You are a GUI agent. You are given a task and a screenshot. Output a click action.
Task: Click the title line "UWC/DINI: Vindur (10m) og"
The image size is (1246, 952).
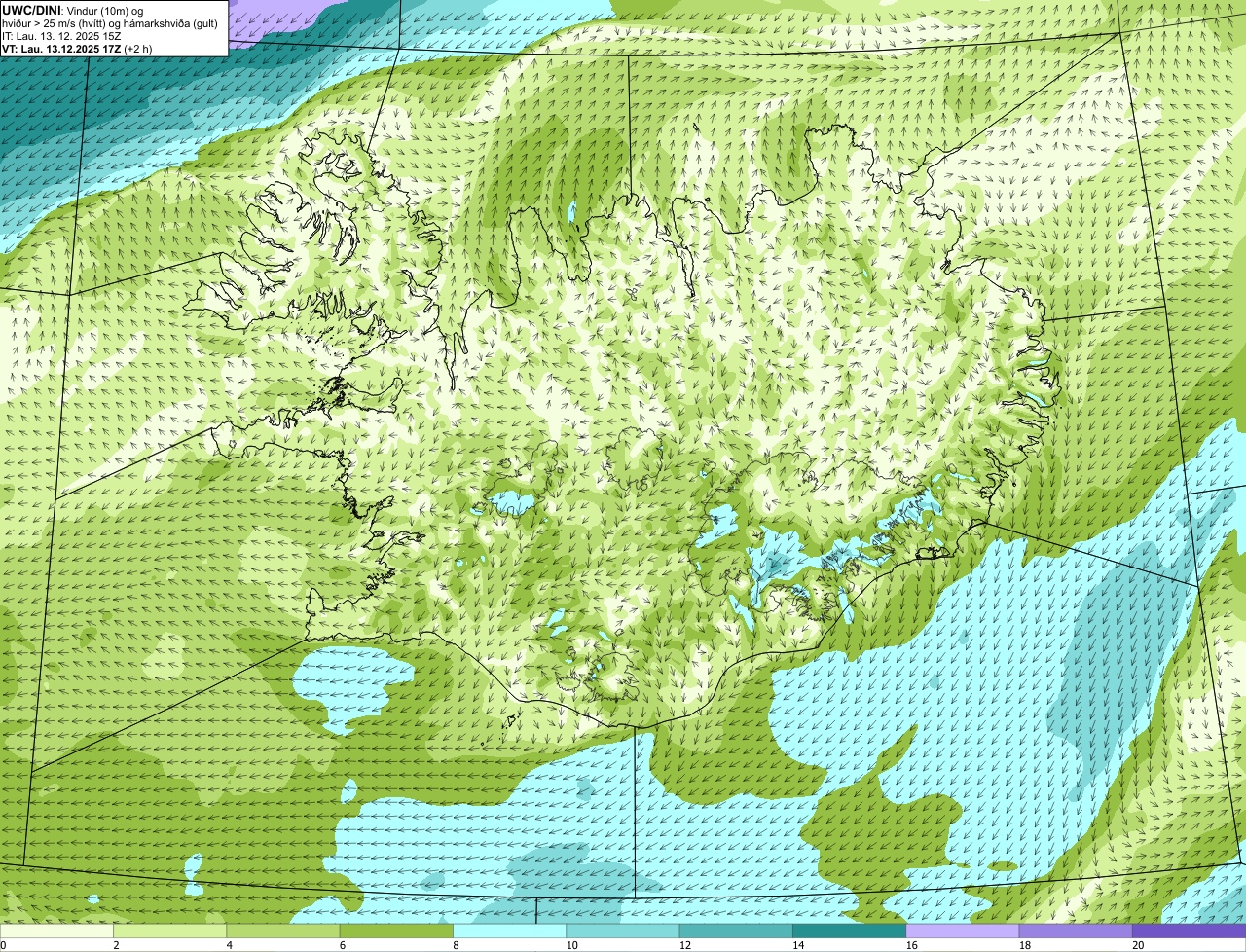point(73,10)
